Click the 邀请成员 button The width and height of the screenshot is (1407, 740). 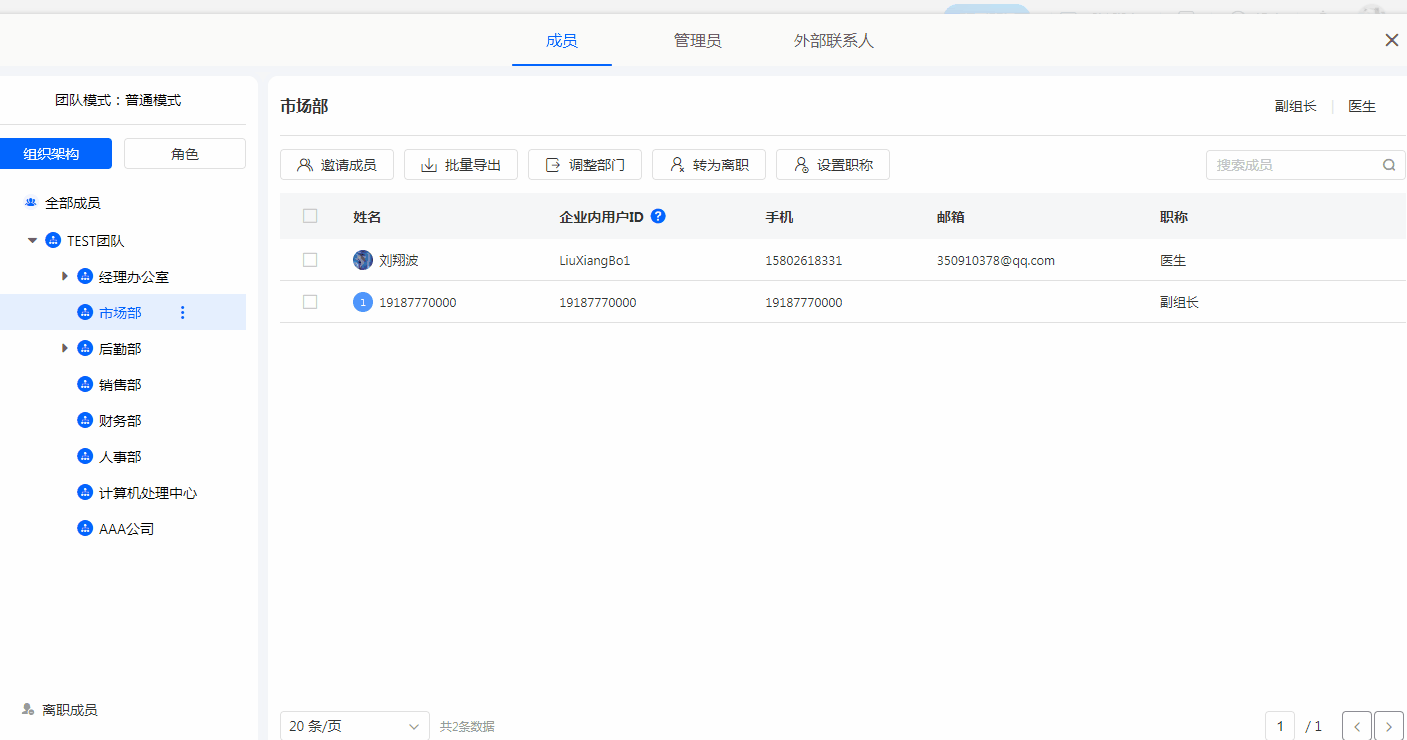[x=337, y=165]
